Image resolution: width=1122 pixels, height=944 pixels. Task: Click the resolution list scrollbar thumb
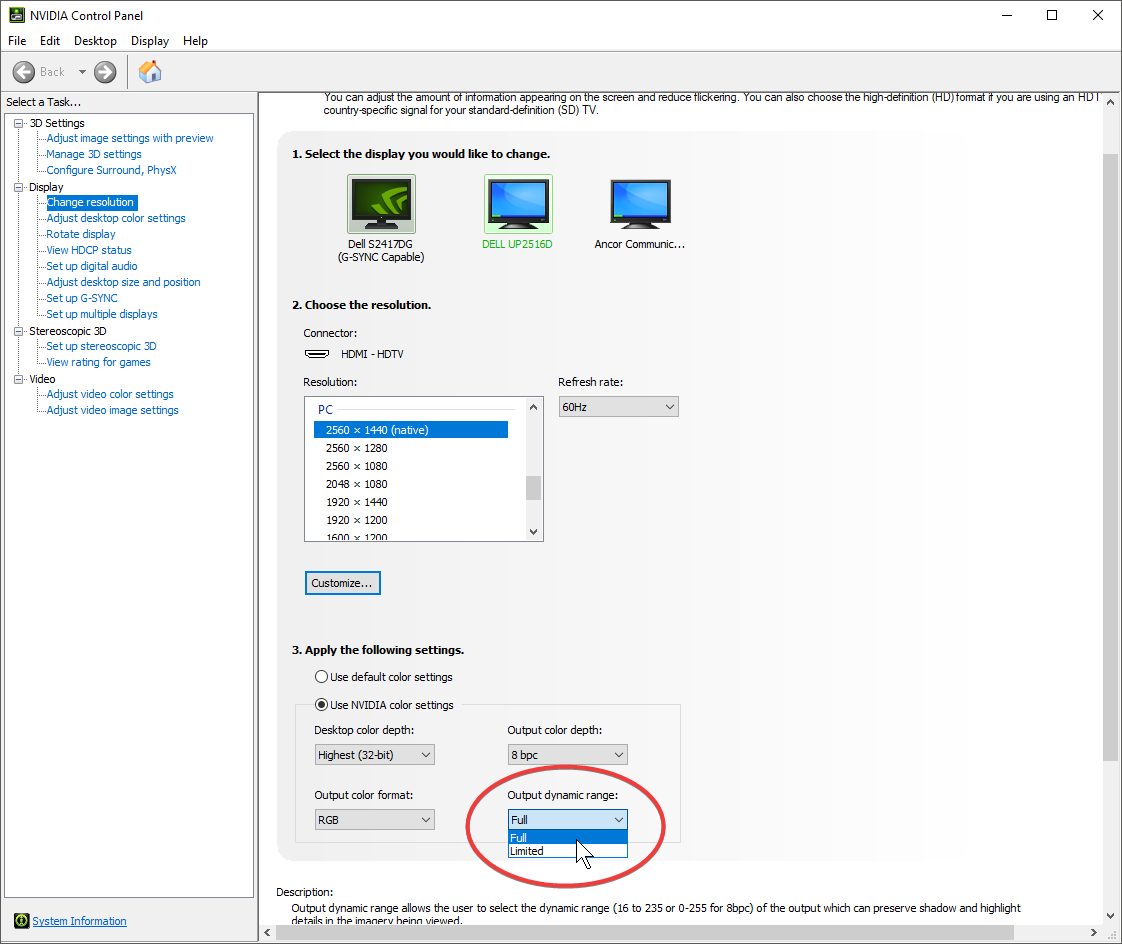(533, 488)
